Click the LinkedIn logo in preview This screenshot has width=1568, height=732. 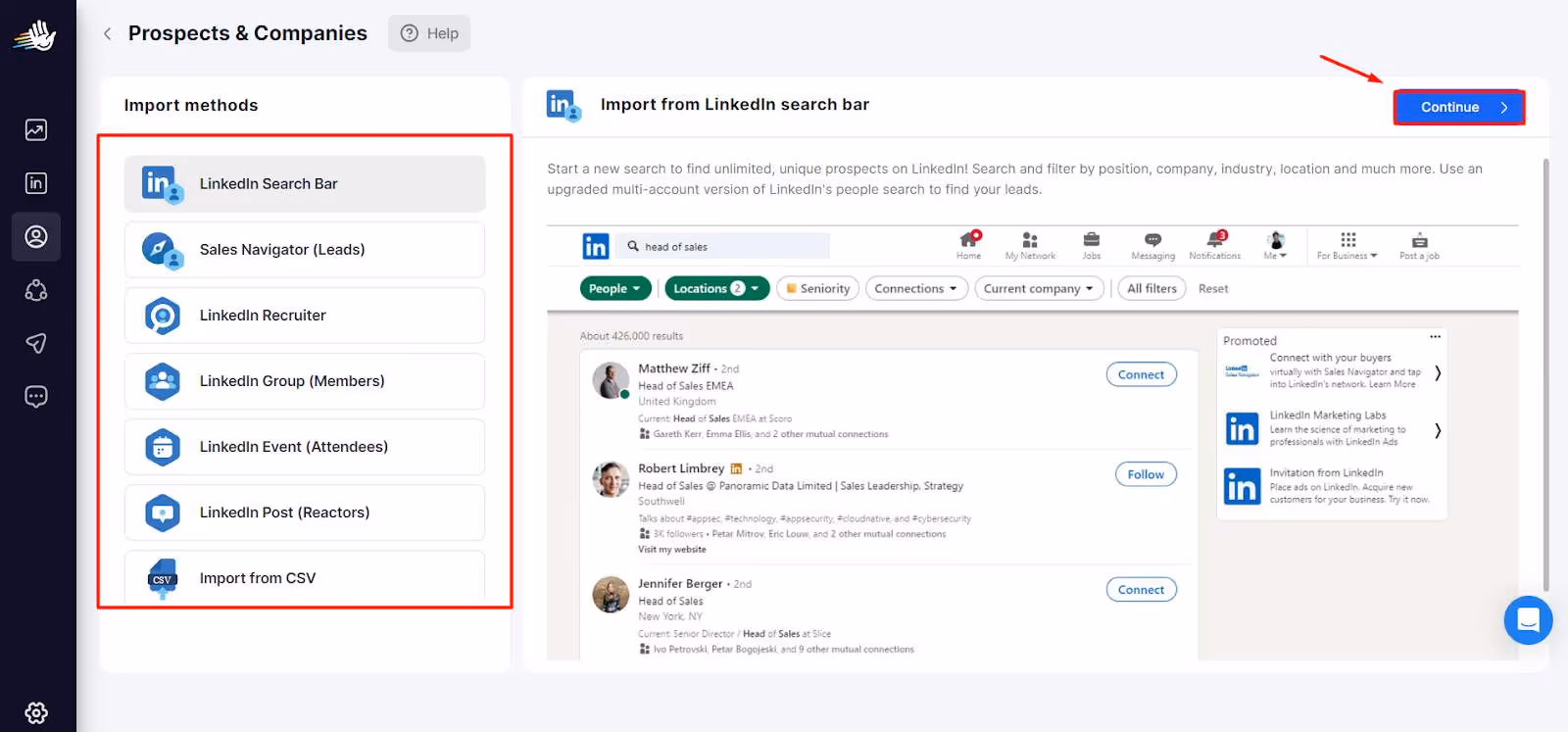(x=596, y=246)
